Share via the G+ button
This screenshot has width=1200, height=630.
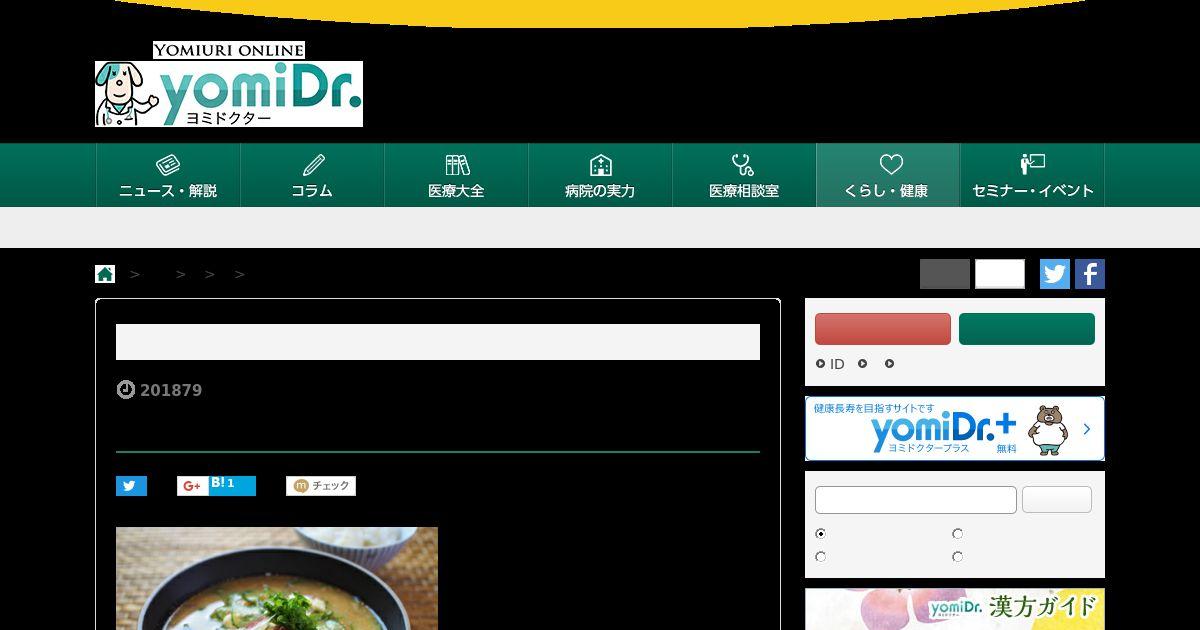tap(192, 486)
